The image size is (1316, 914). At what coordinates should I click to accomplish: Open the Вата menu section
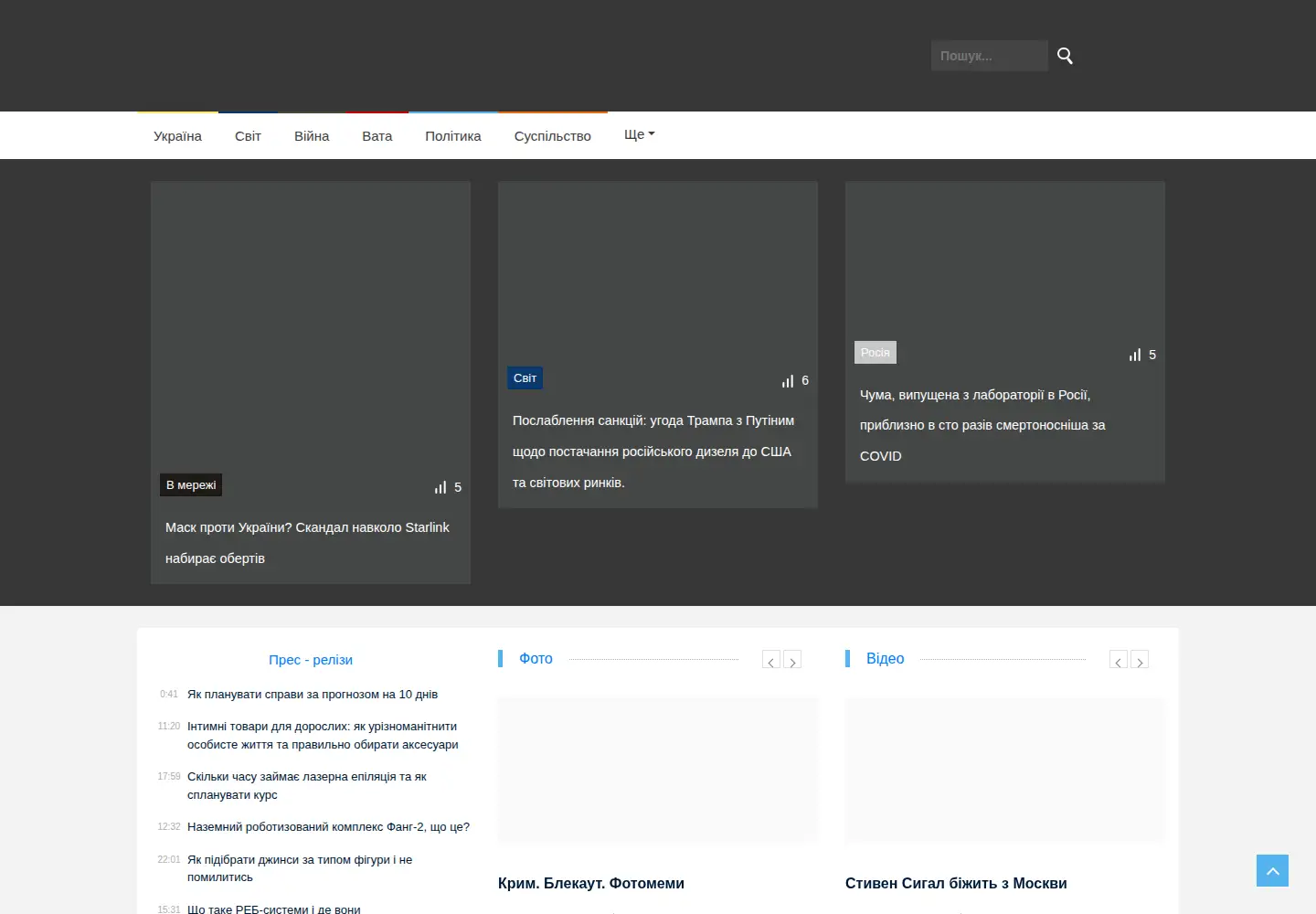pyautogui.click(x=377, y=136)
